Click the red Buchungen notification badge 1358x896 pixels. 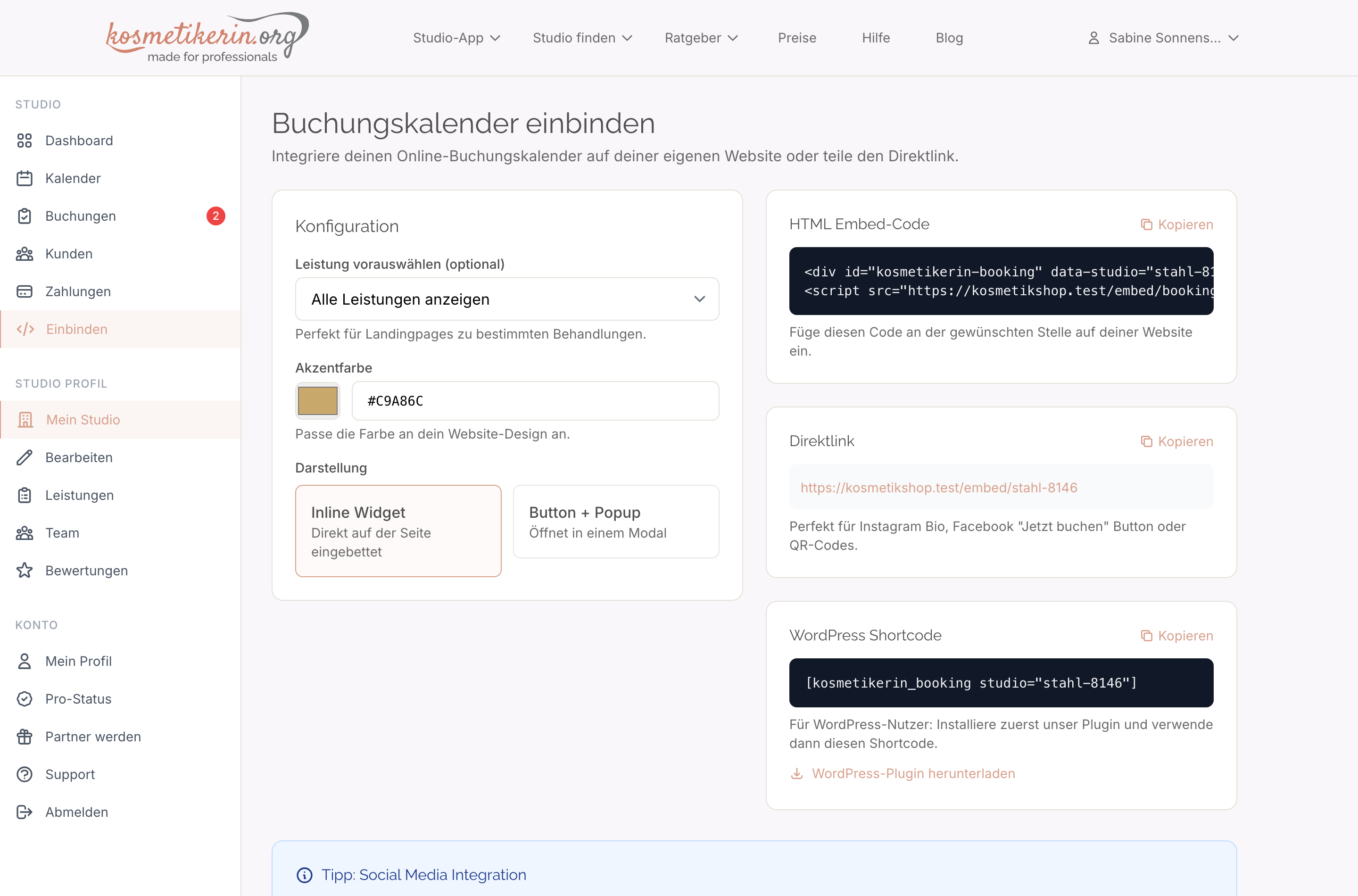[x=215, y=216]
